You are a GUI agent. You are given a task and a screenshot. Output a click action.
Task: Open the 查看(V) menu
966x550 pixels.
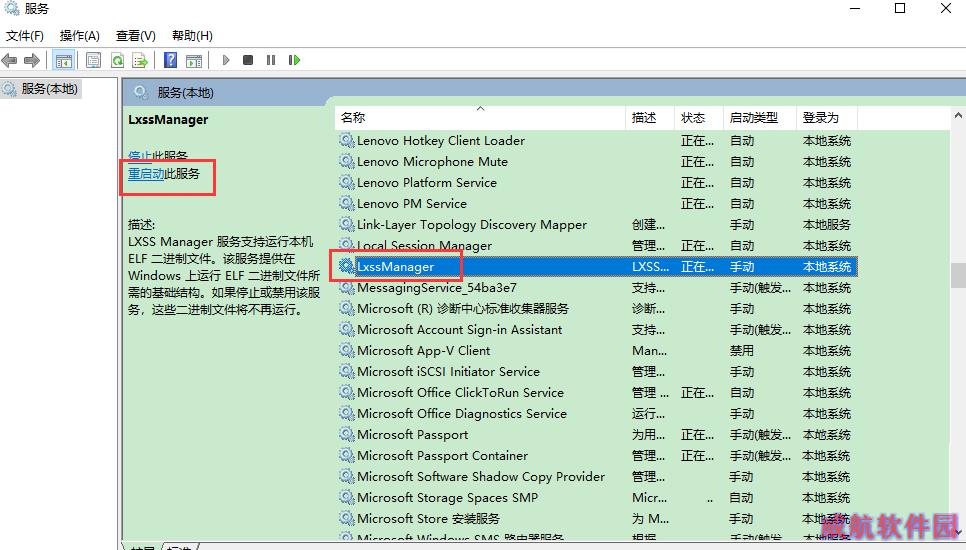(x=136, y=36)
